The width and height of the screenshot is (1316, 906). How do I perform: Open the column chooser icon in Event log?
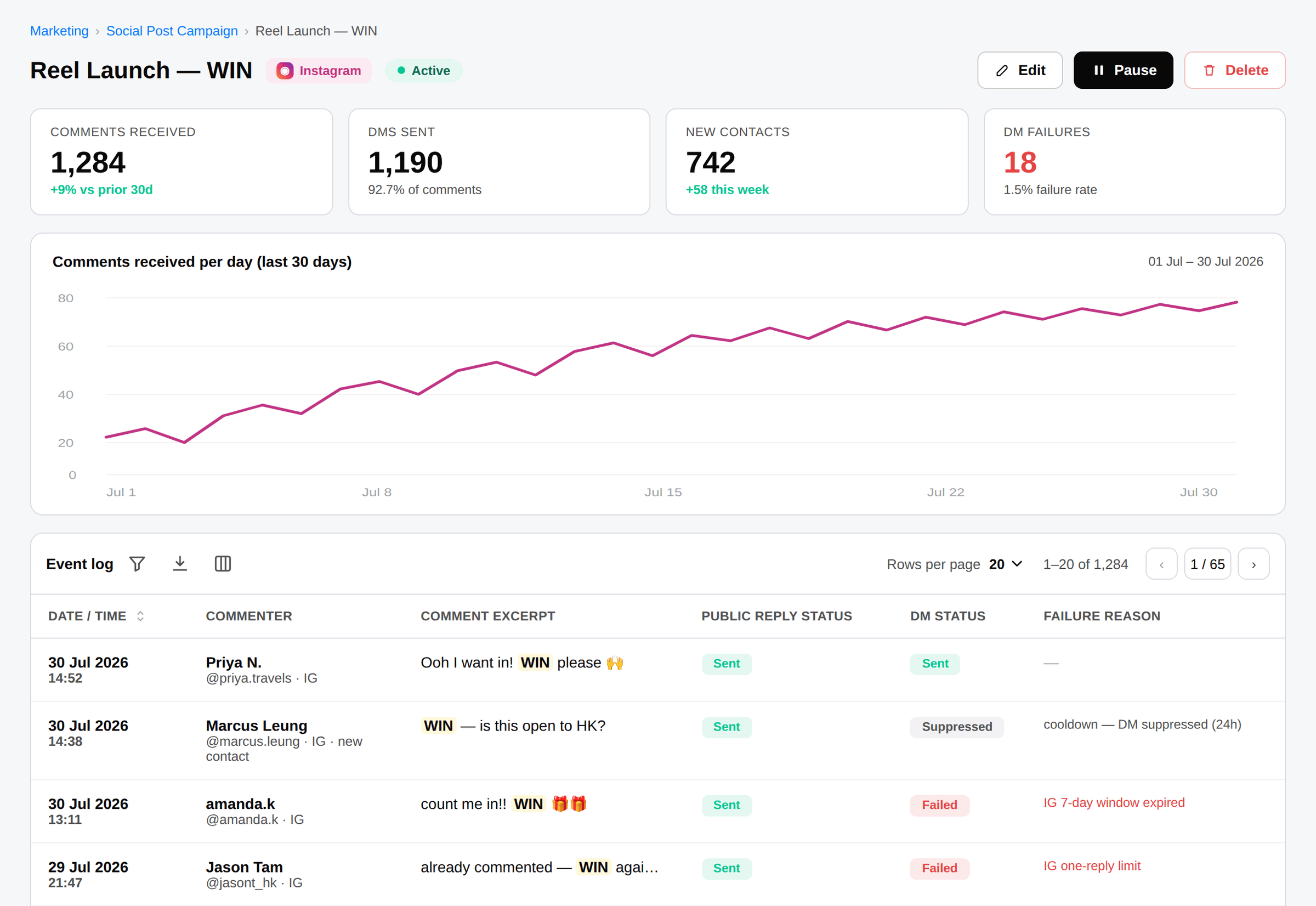click(223, 564)
